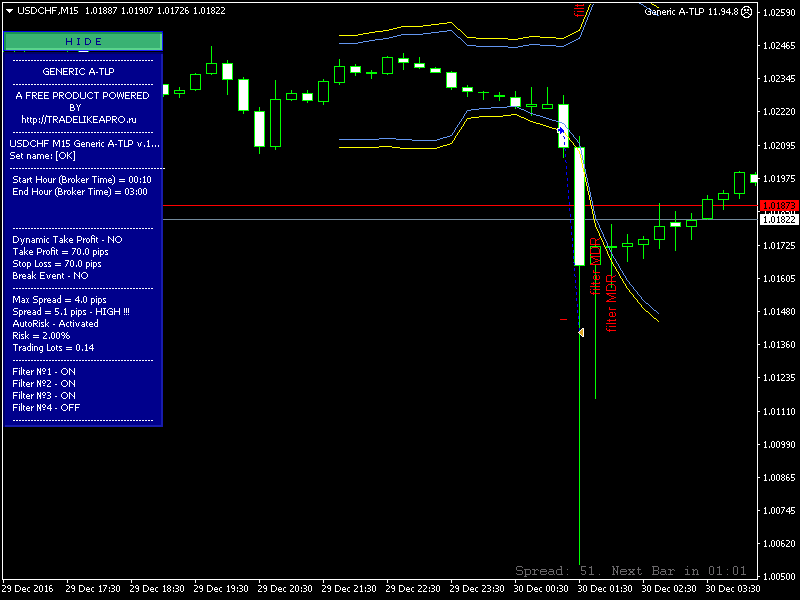The image size is (800, 600).
Task: Click "Start Hour (Broker Time) = 00:10" text
Action: point(82,180)
